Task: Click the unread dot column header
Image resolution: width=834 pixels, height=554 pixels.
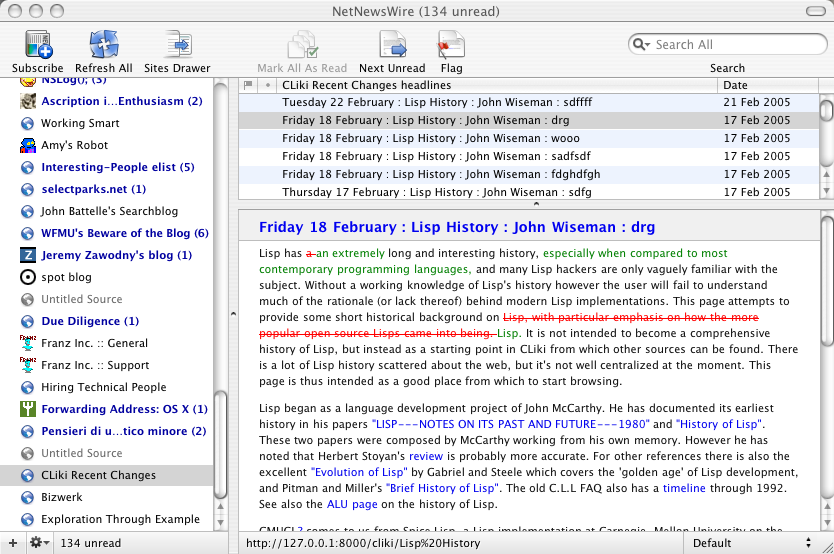Action: point(268,85)
